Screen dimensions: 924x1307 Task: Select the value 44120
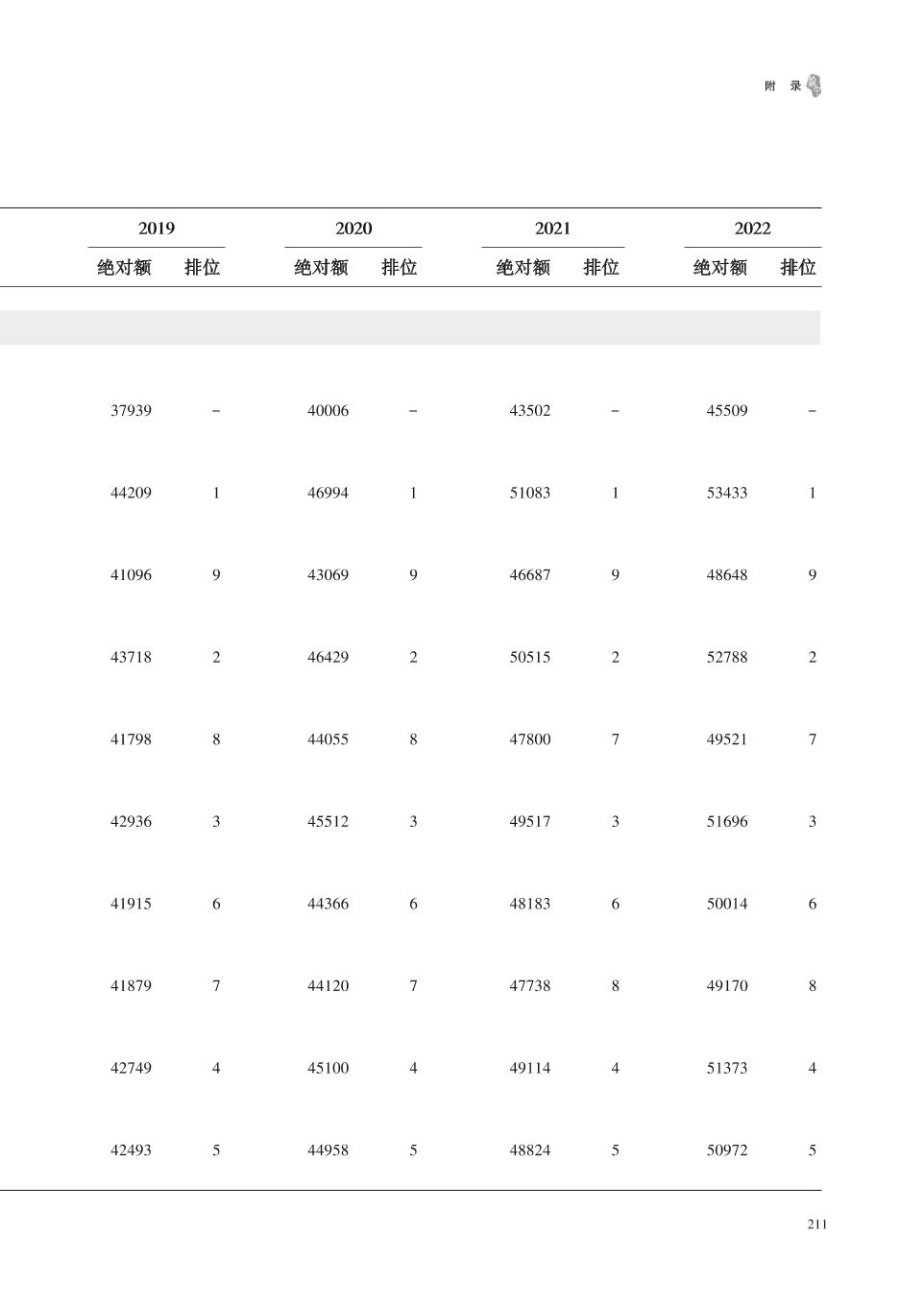pos(328,986)
